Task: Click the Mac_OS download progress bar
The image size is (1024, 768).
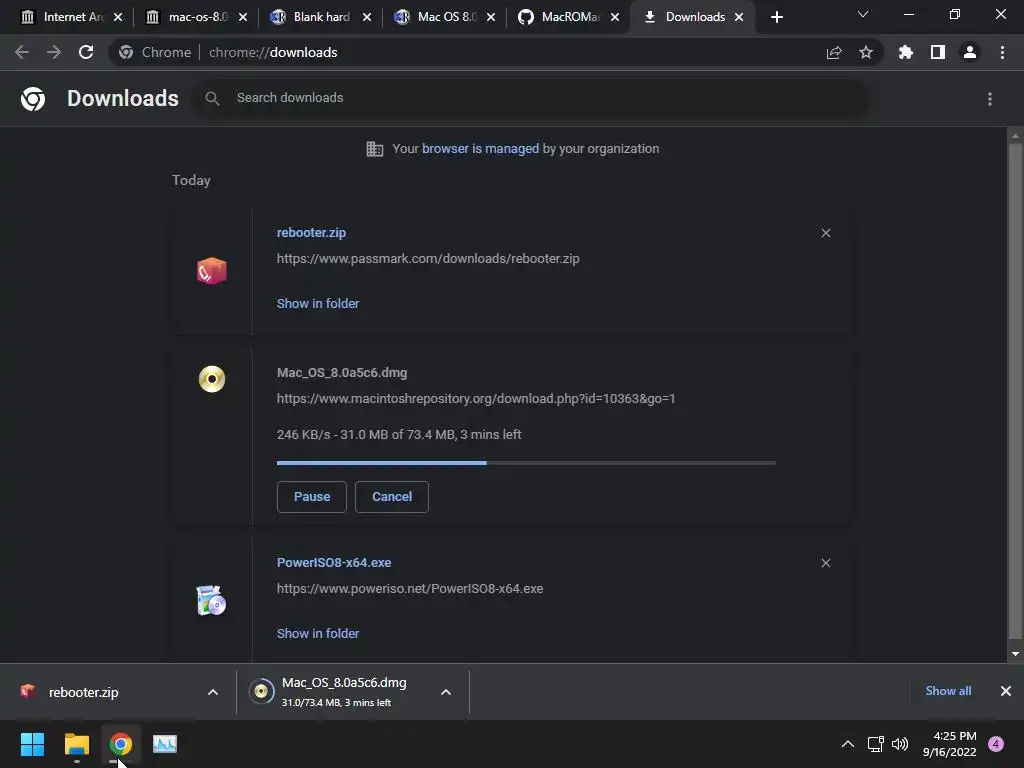Action: pos(526,463)
